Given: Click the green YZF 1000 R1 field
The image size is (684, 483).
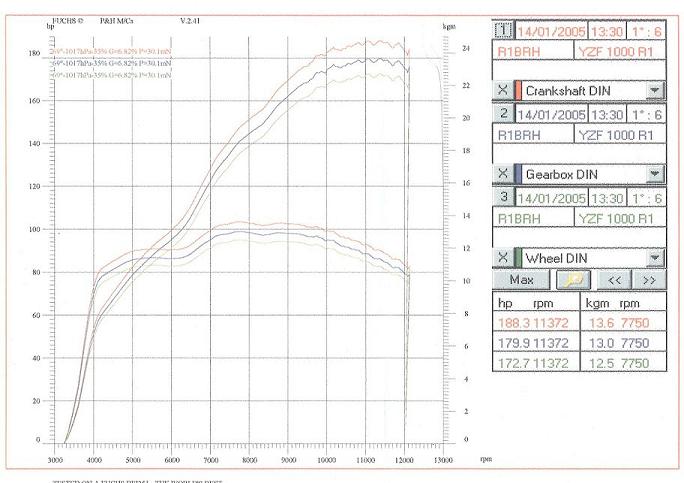Looking at the screenshot, I should (x=620, y=218).
